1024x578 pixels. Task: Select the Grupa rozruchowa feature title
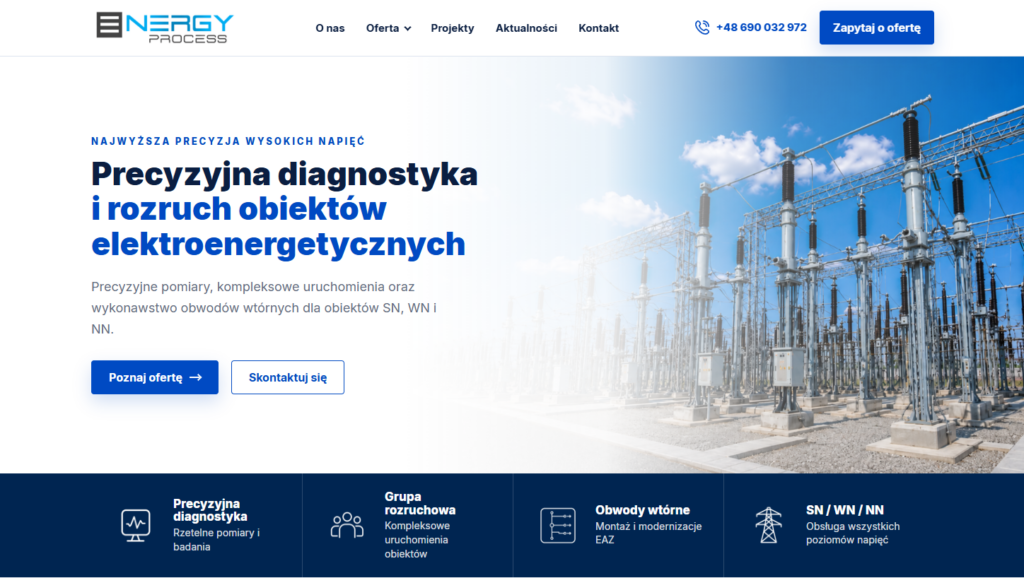pos(420,504)
